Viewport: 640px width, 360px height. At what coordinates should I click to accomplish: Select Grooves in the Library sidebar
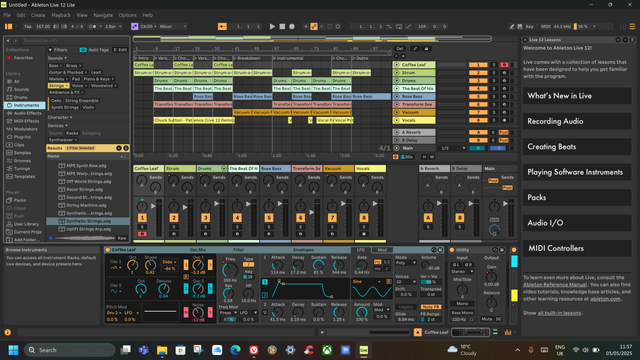tap(22, 161)
